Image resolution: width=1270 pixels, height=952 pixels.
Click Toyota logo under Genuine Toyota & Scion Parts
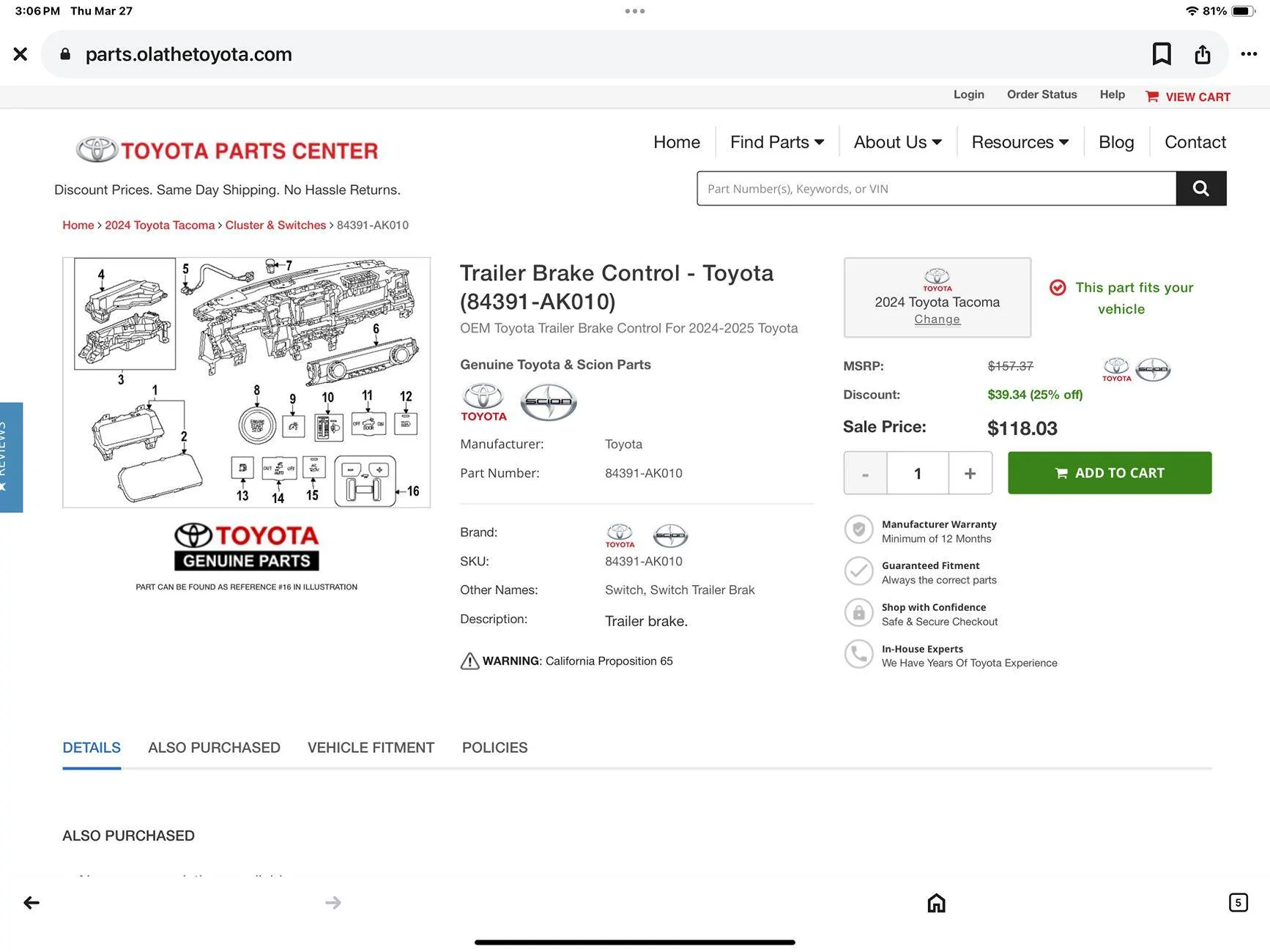(483, 402)
